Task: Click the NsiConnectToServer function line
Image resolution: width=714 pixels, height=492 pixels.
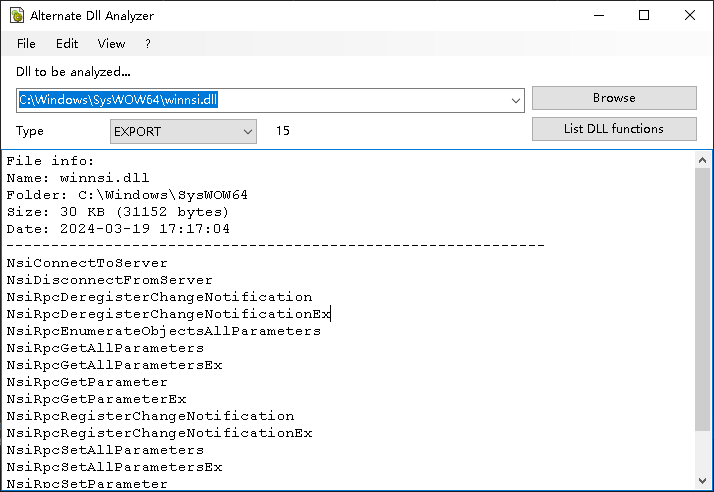Action: pos(87,263)
